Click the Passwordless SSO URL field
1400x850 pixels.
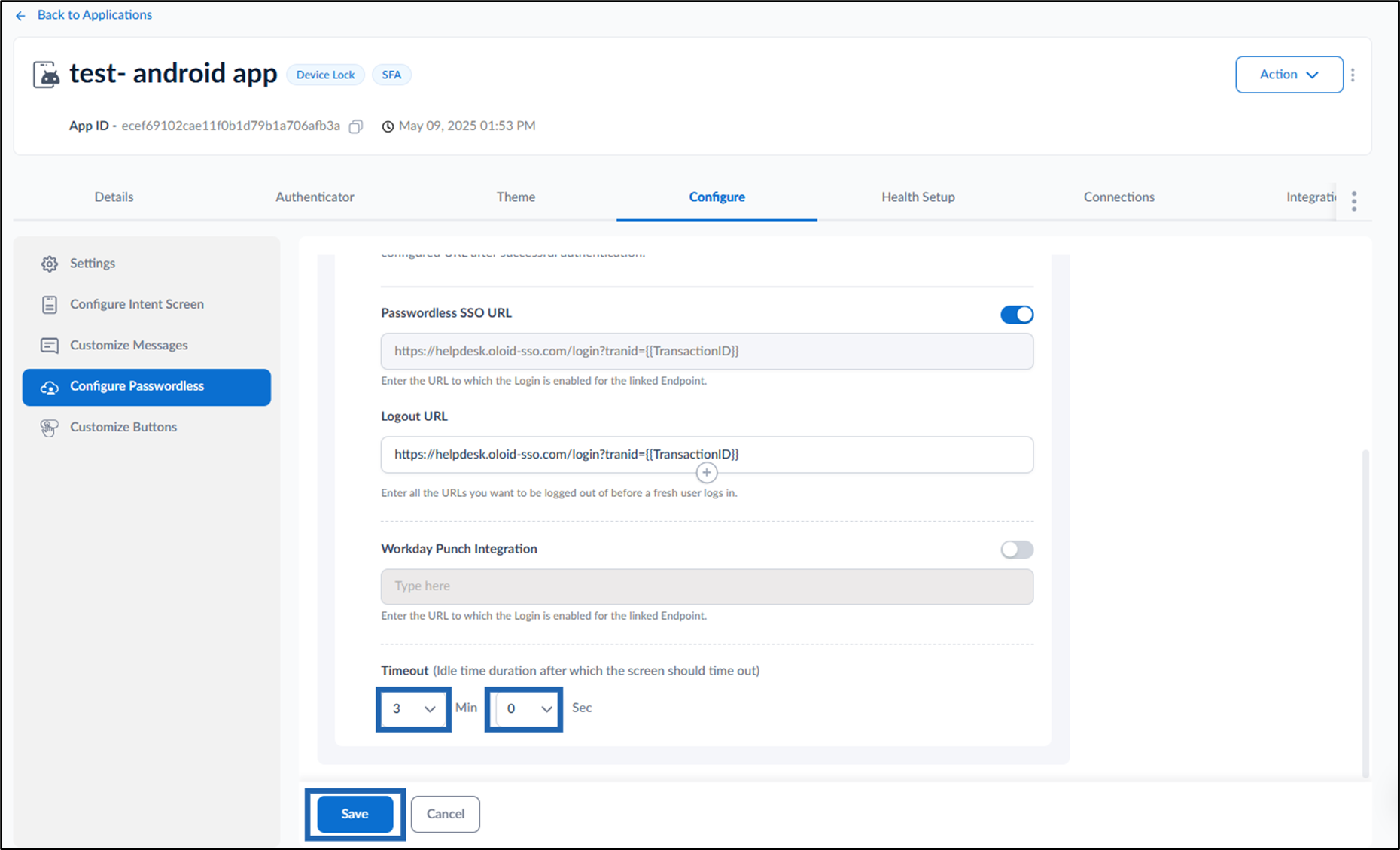point(707,351)
